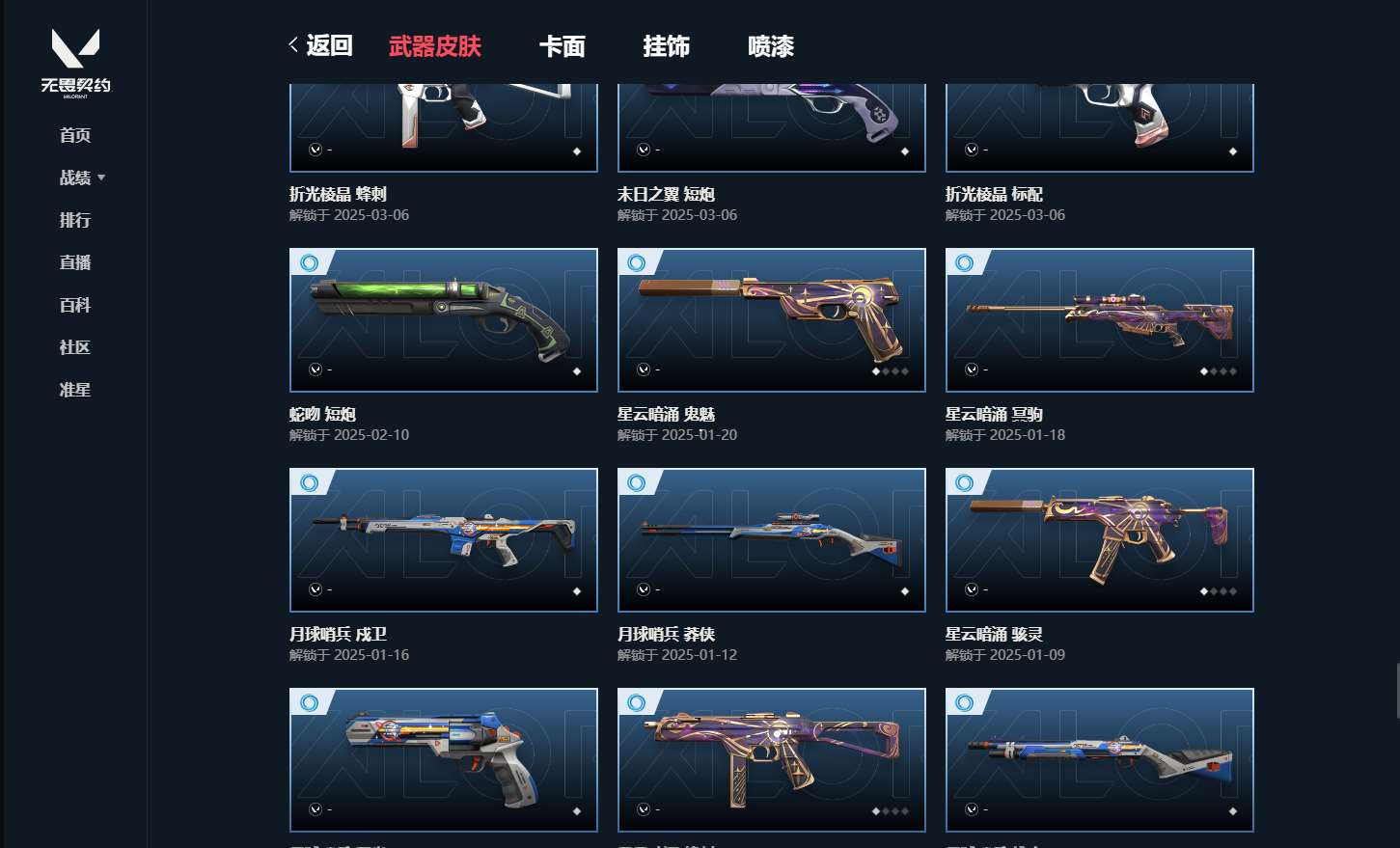The image size is (1400, 848).
Task: Click the VP currency icon on 月球哨兵 莽侠 card
Action: point(644,589)
